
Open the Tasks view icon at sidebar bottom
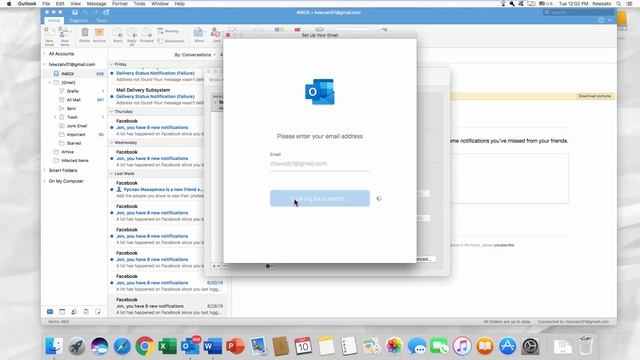click(86, 312)
